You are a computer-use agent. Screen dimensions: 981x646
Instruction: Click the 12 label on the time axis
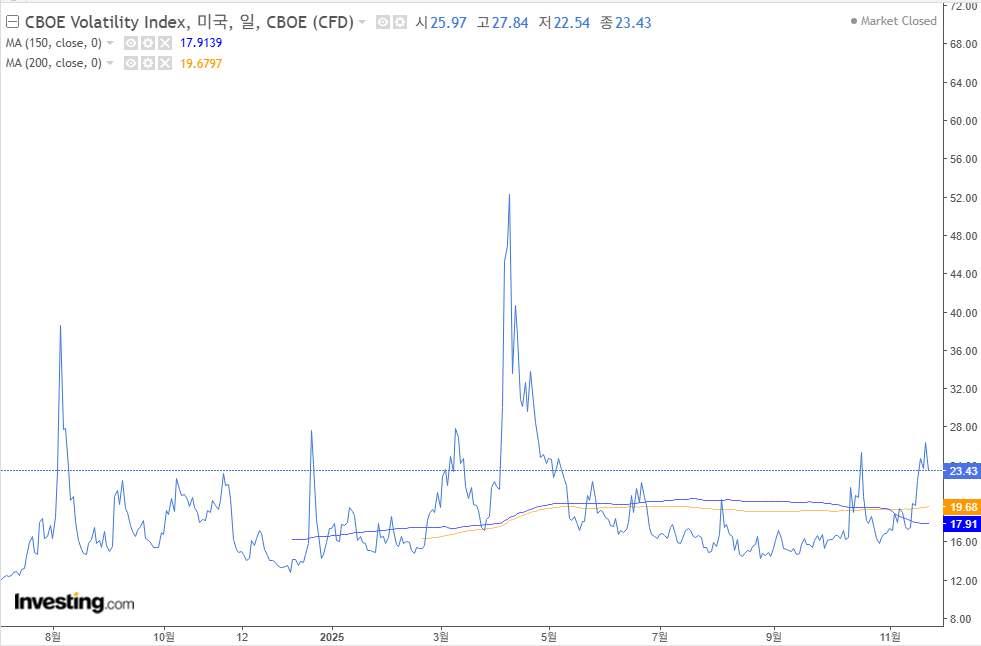coord(242,637)
